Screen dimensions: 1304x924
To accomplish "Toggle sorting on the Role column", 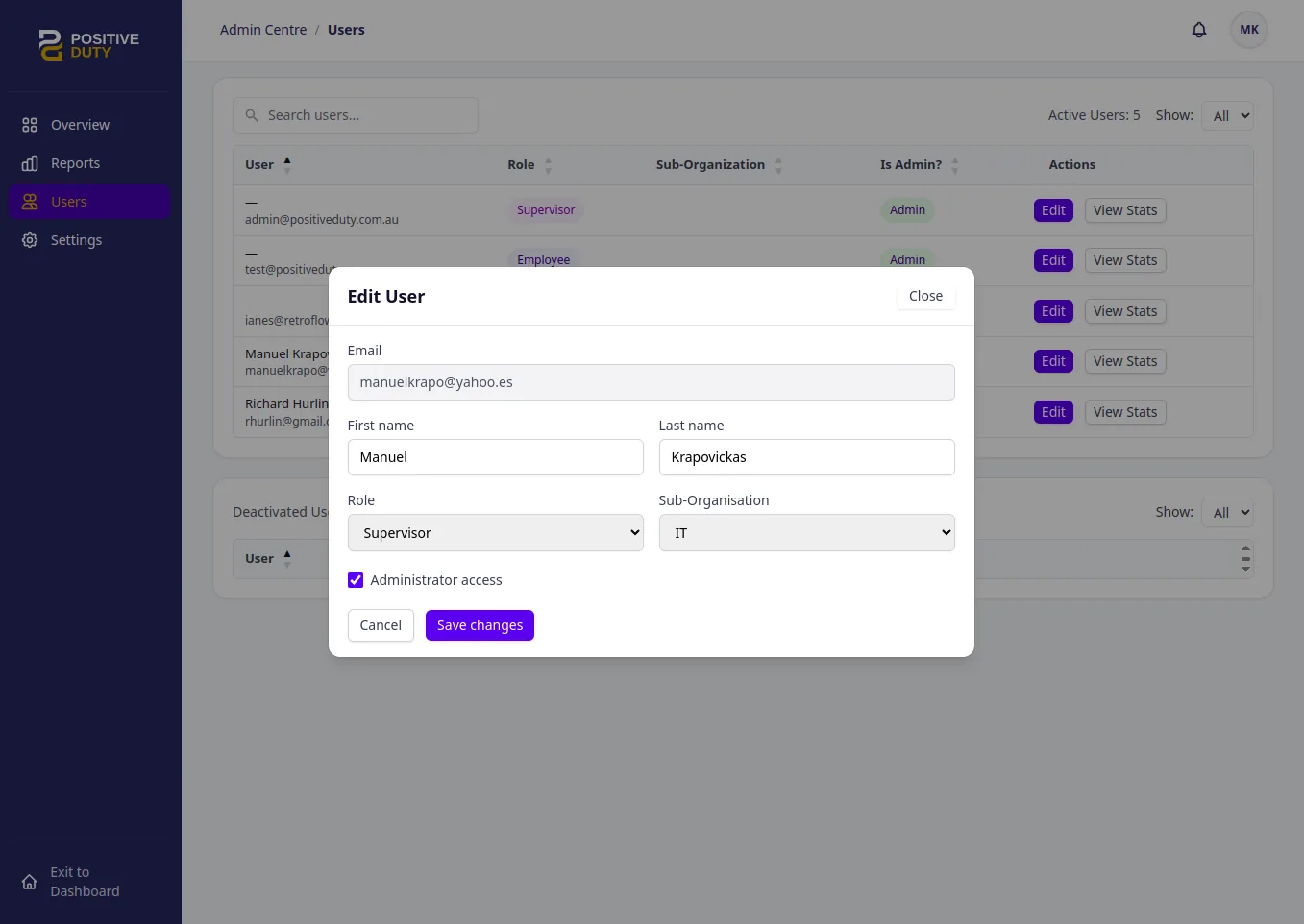I will coord(549,164).
